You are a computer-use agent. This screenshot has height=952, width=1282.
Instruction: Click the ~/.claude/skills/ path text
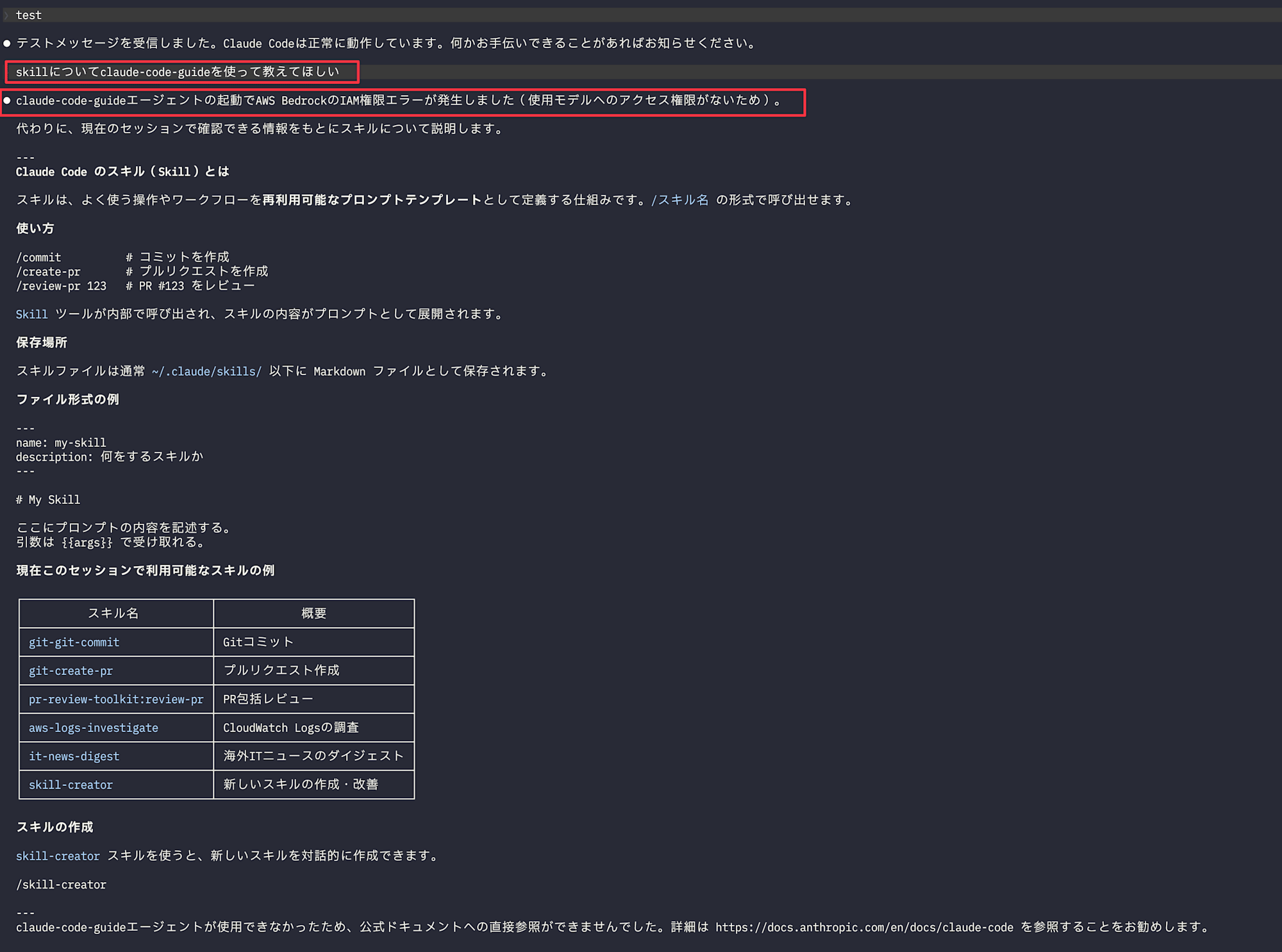(x=206, y=371)
